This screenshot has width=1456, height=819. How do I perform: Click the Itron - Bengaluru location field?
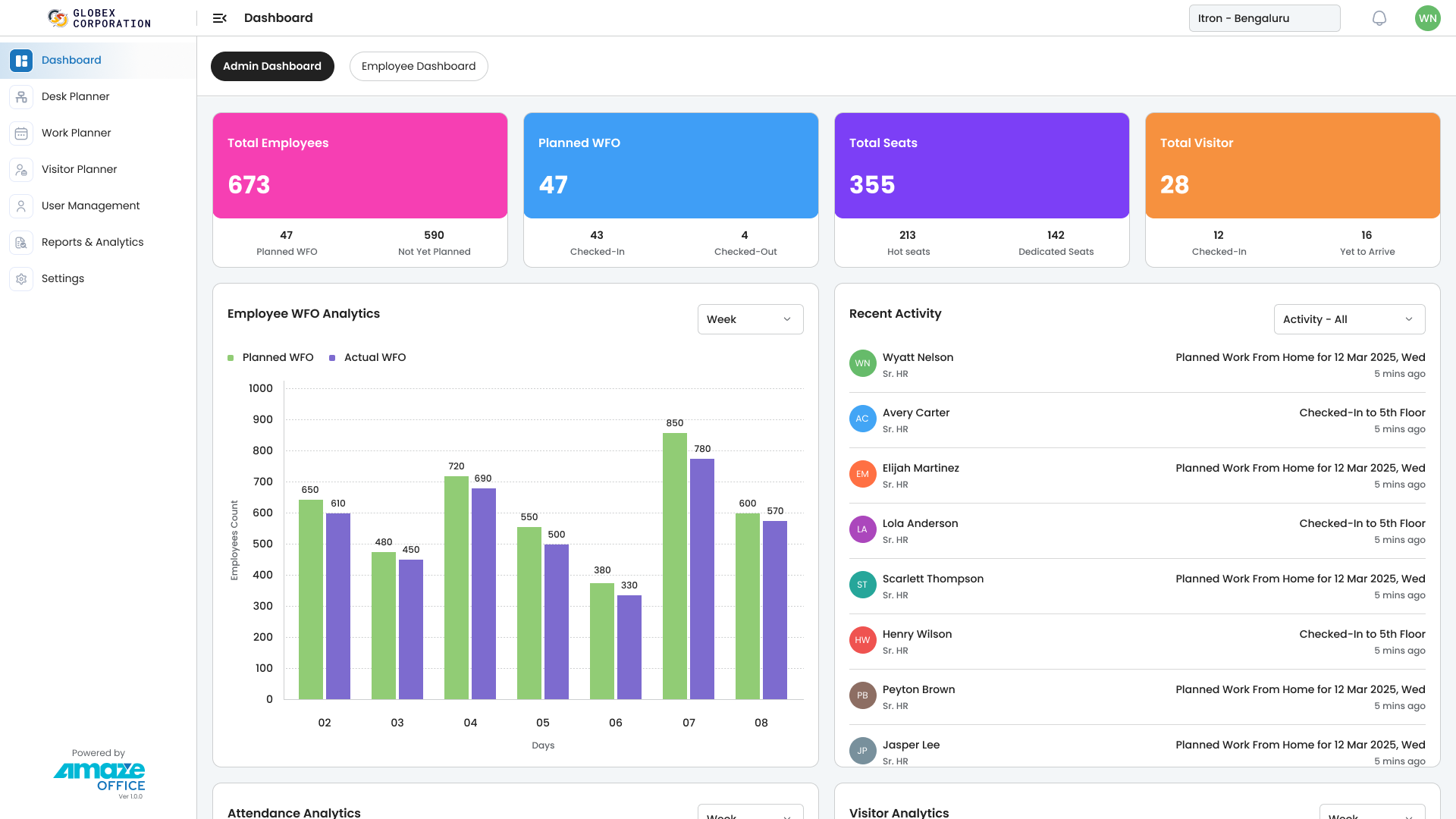[1264, 17]
